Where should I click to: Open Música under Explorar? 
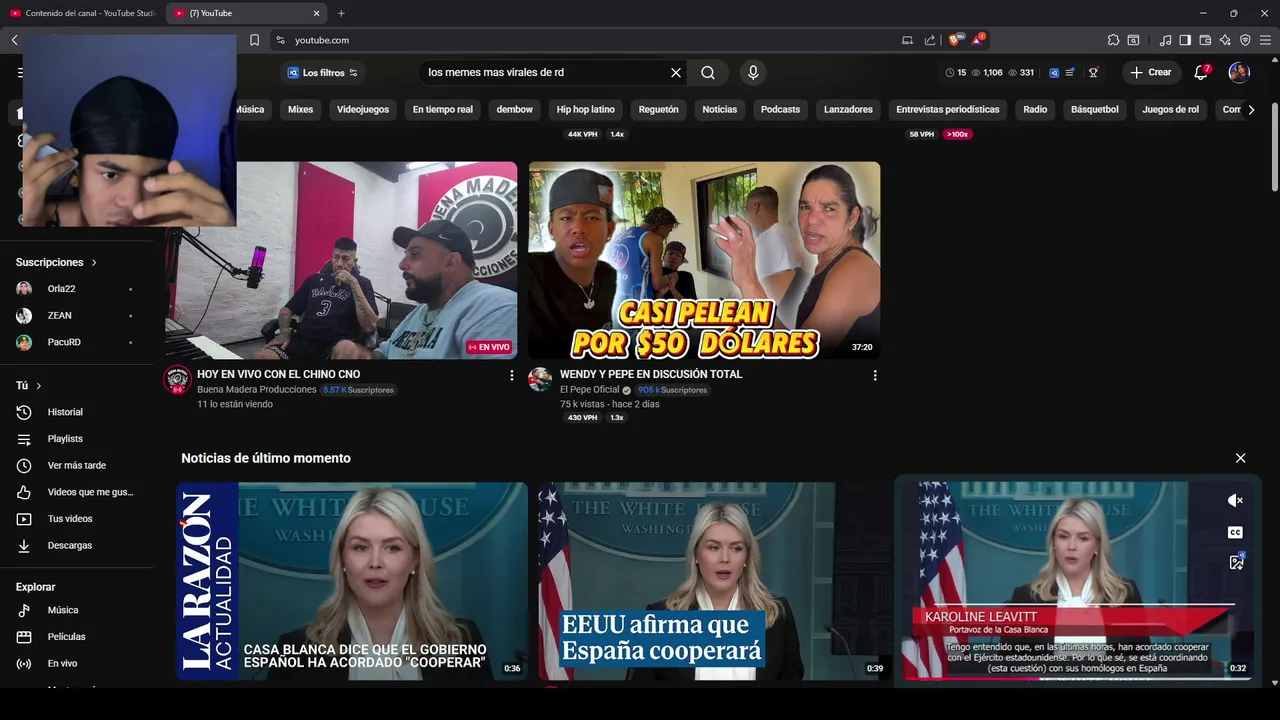point(77,610)
